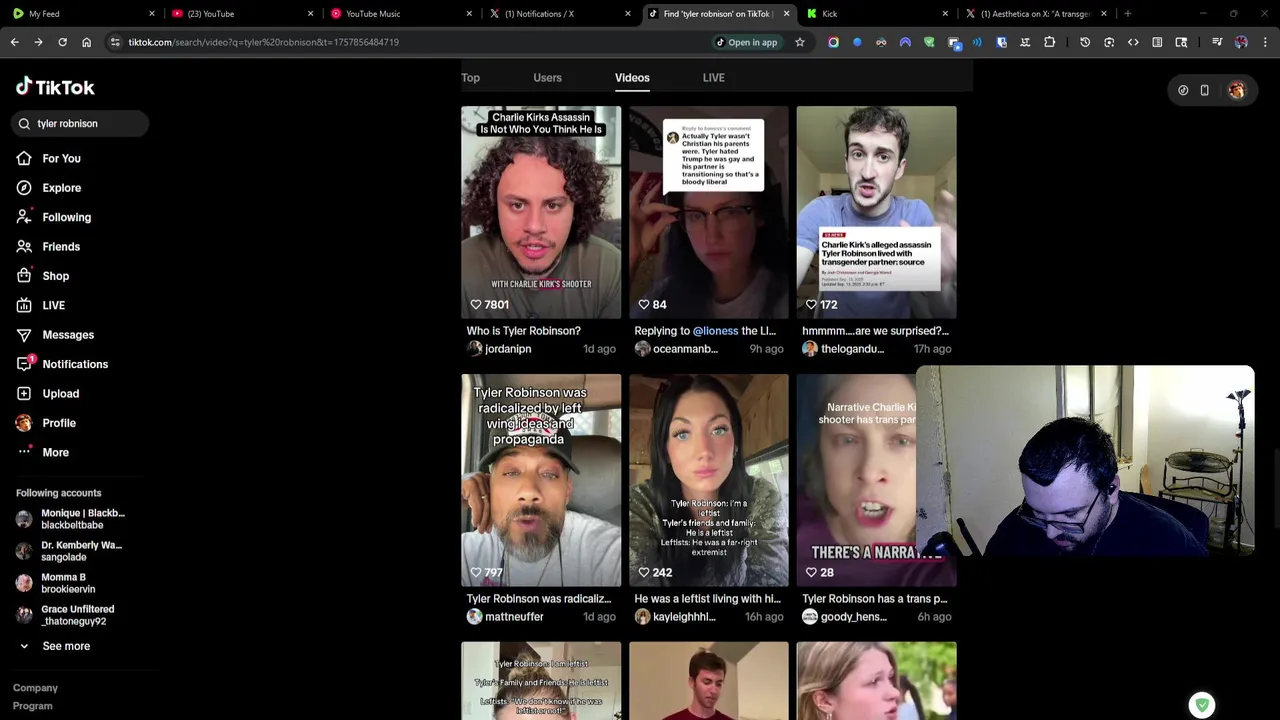This screenshot has width=1280, height=720.
Task: Open Grace Unfiltered account
Action: point(65,615)
